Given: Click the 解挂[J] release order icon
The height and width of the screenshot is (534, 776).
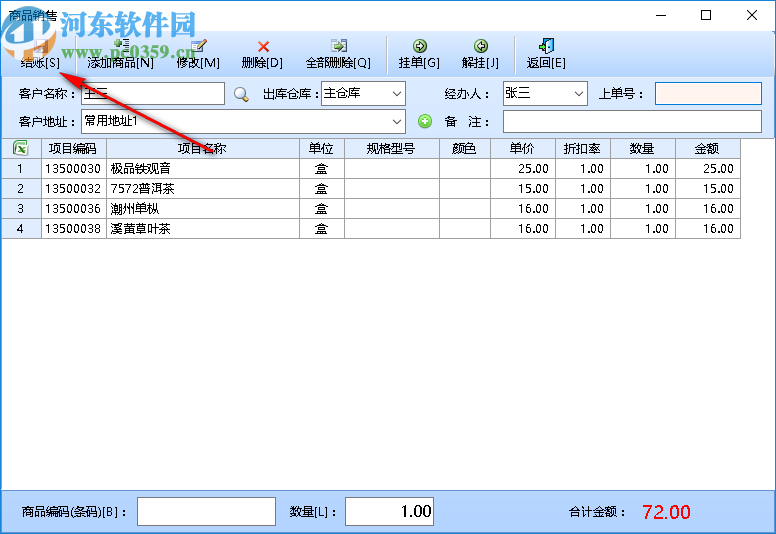Looking at the screenshot, I should tap(481, 46).
